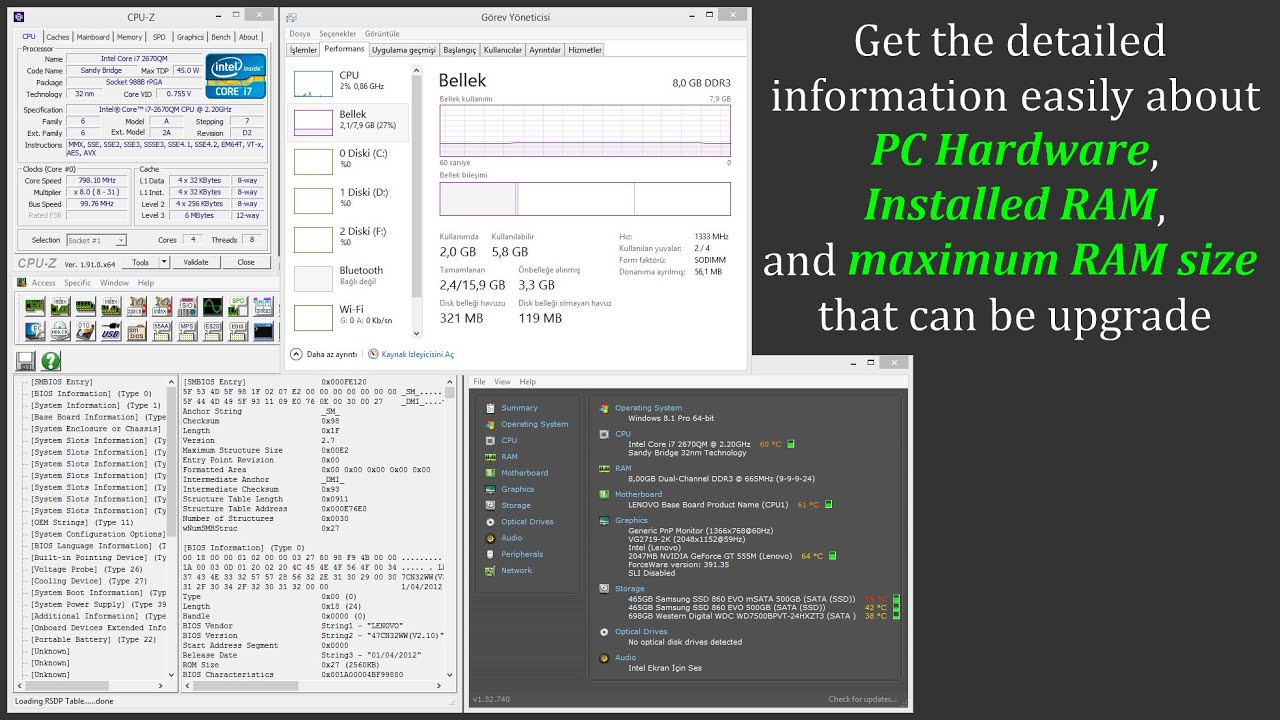The height and width of the screenshot is (720, 1280).
Task: Click the SMBIOS 'sm bios' toolbar icon
Action: pos(137,331)
